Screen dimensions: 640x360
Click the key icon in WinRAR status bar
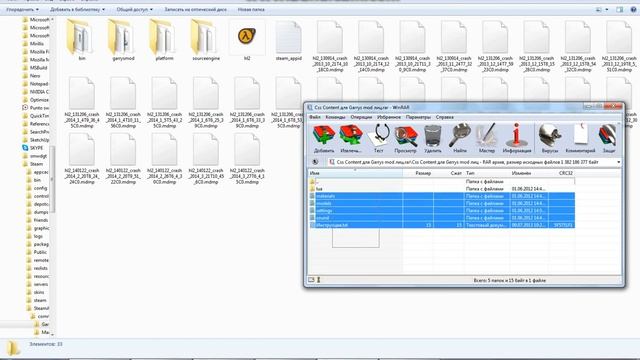pyautogui.click(x=319, y=280)
